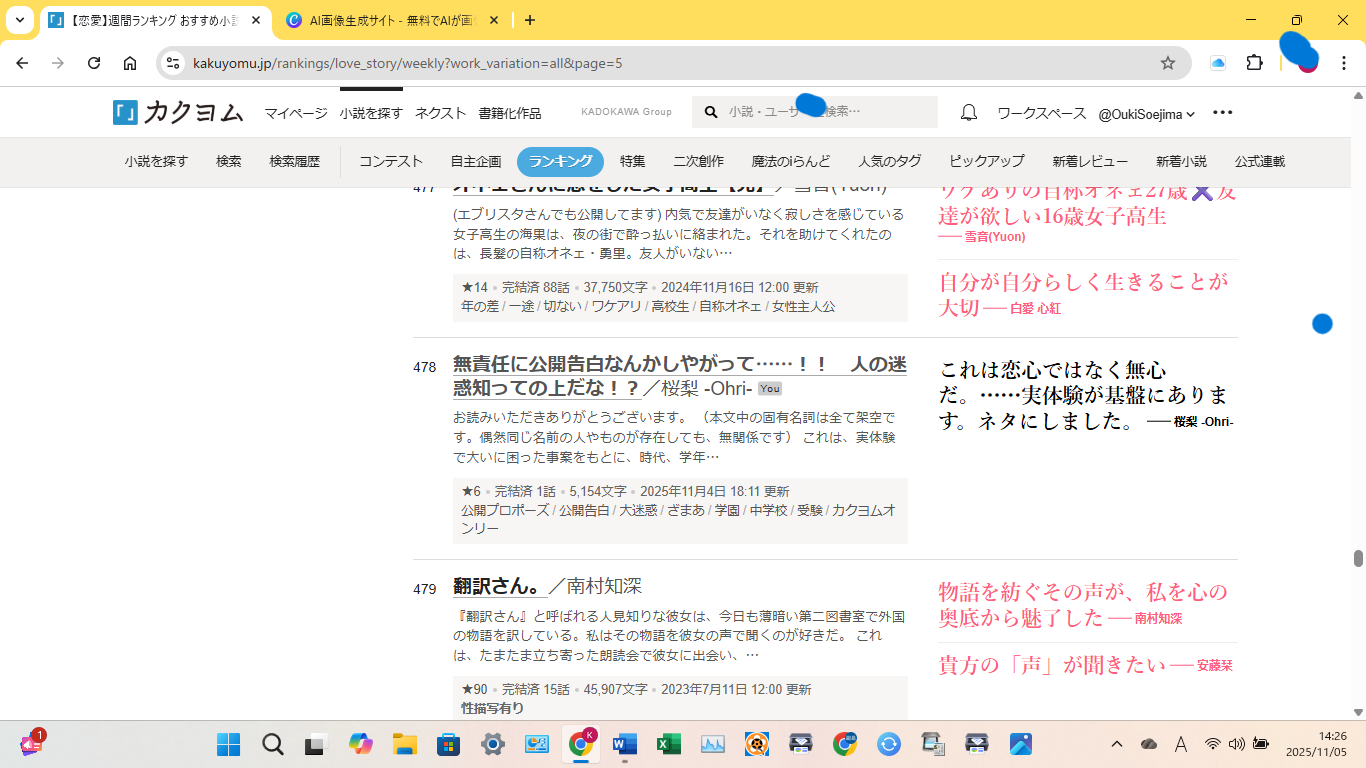Open the browser Extensions puzzle icon

[1254, 63]
